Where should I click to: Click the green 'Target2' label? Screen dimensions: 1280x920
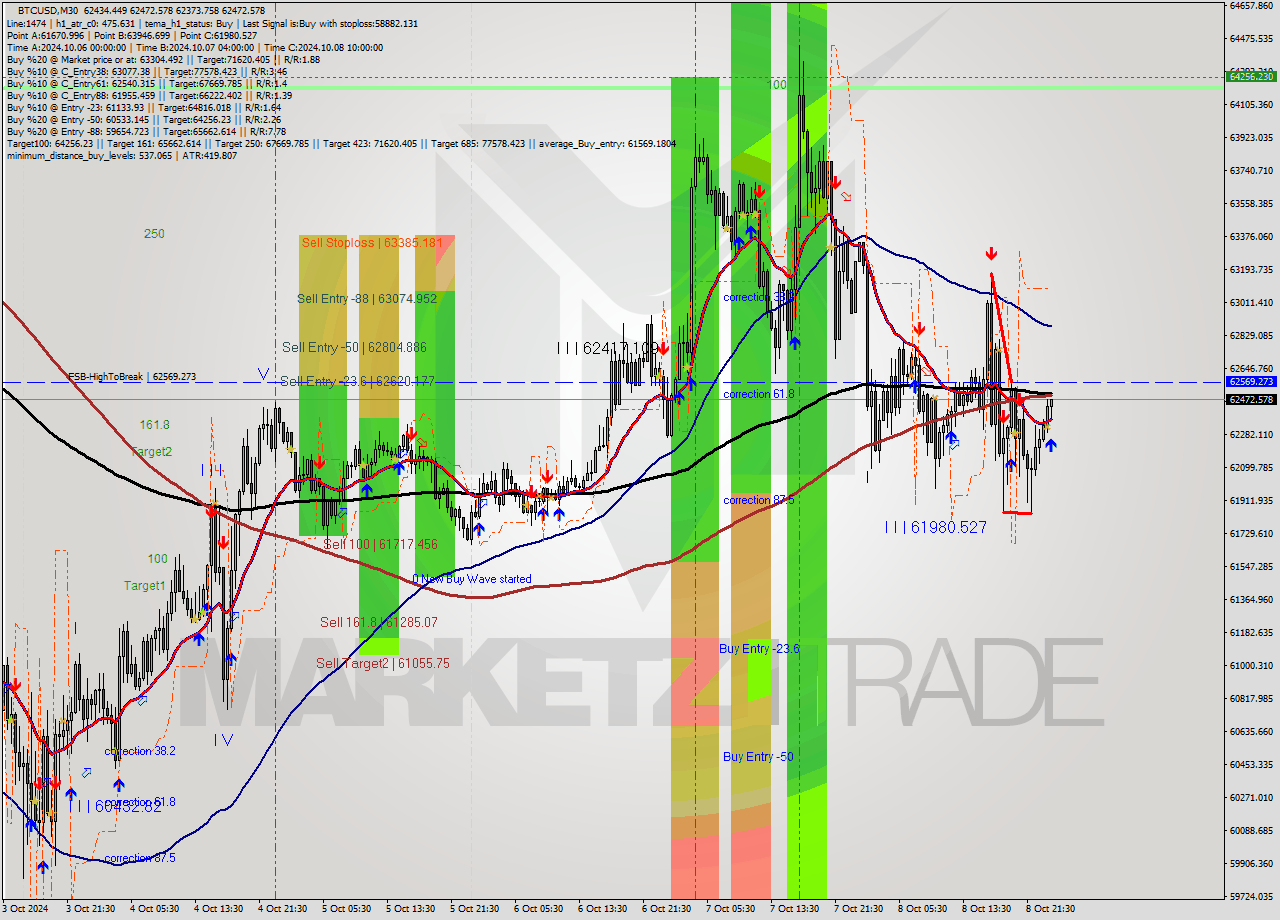(x=151, y=452)
